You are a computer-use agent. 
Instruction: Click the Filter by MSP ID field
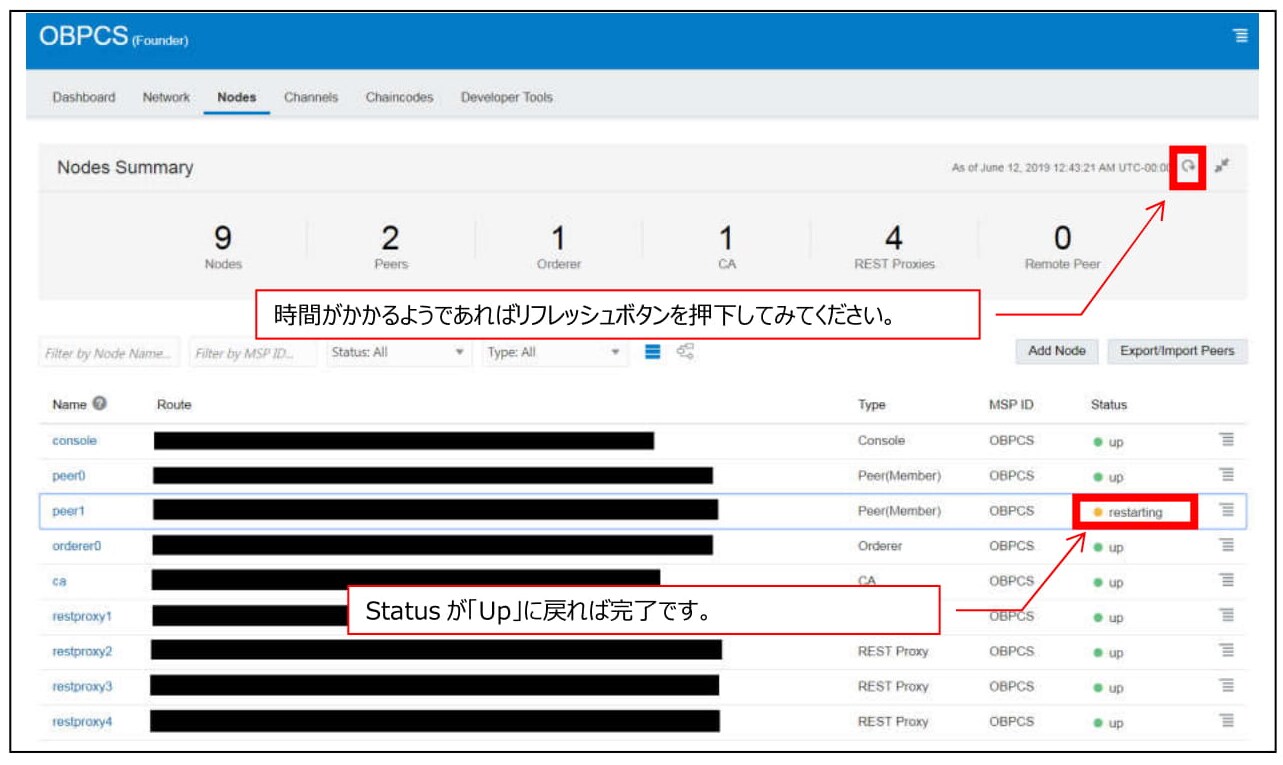[252, 353]
